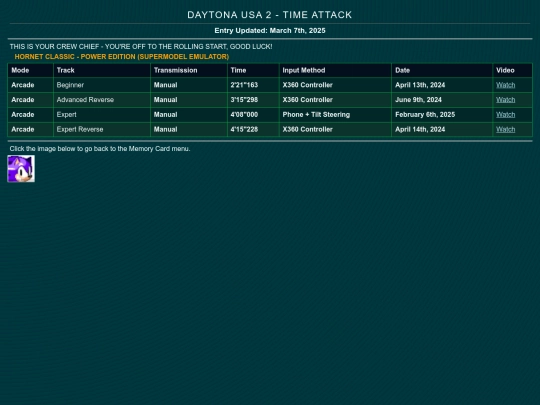
Task: Watch the Advanced Reverse track video
Action: 505,100
